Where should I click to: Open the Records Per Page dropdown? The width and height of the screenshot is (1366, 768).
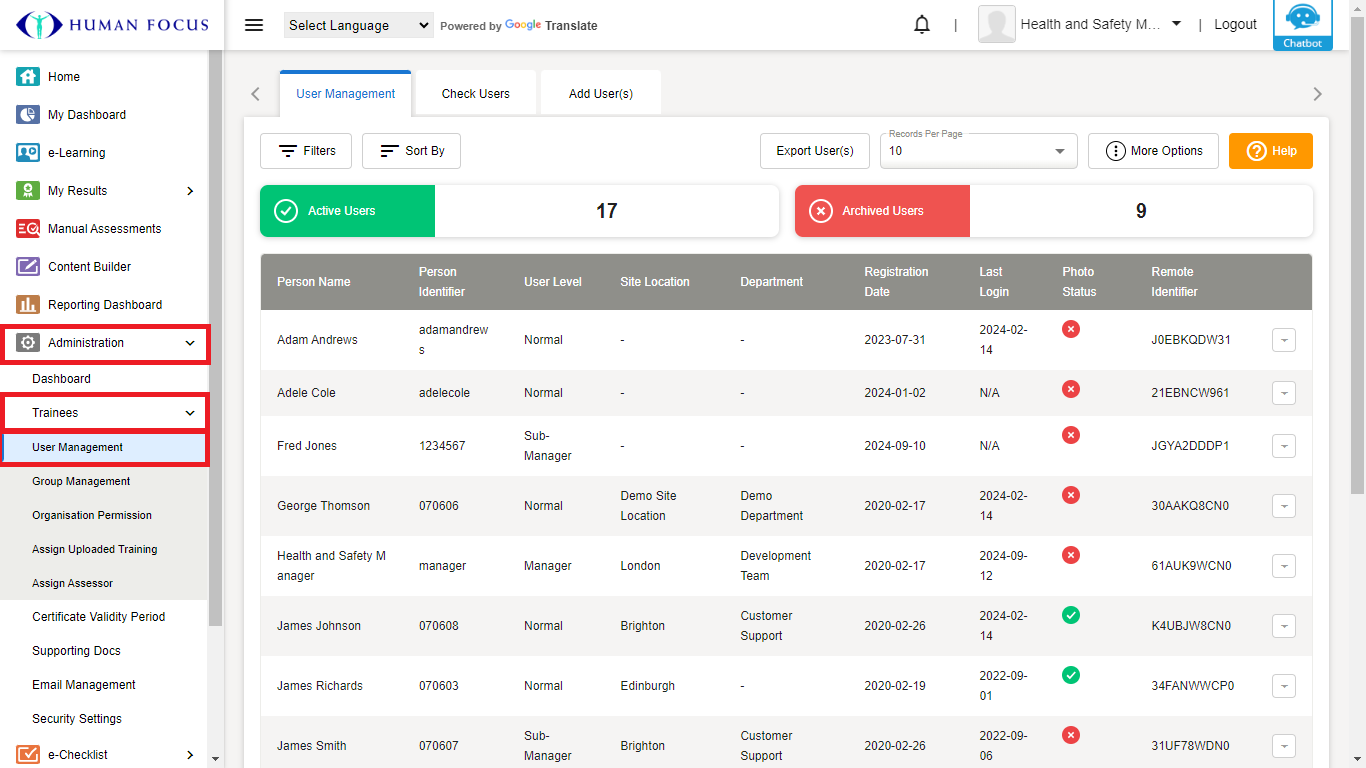tap(977, 151)
